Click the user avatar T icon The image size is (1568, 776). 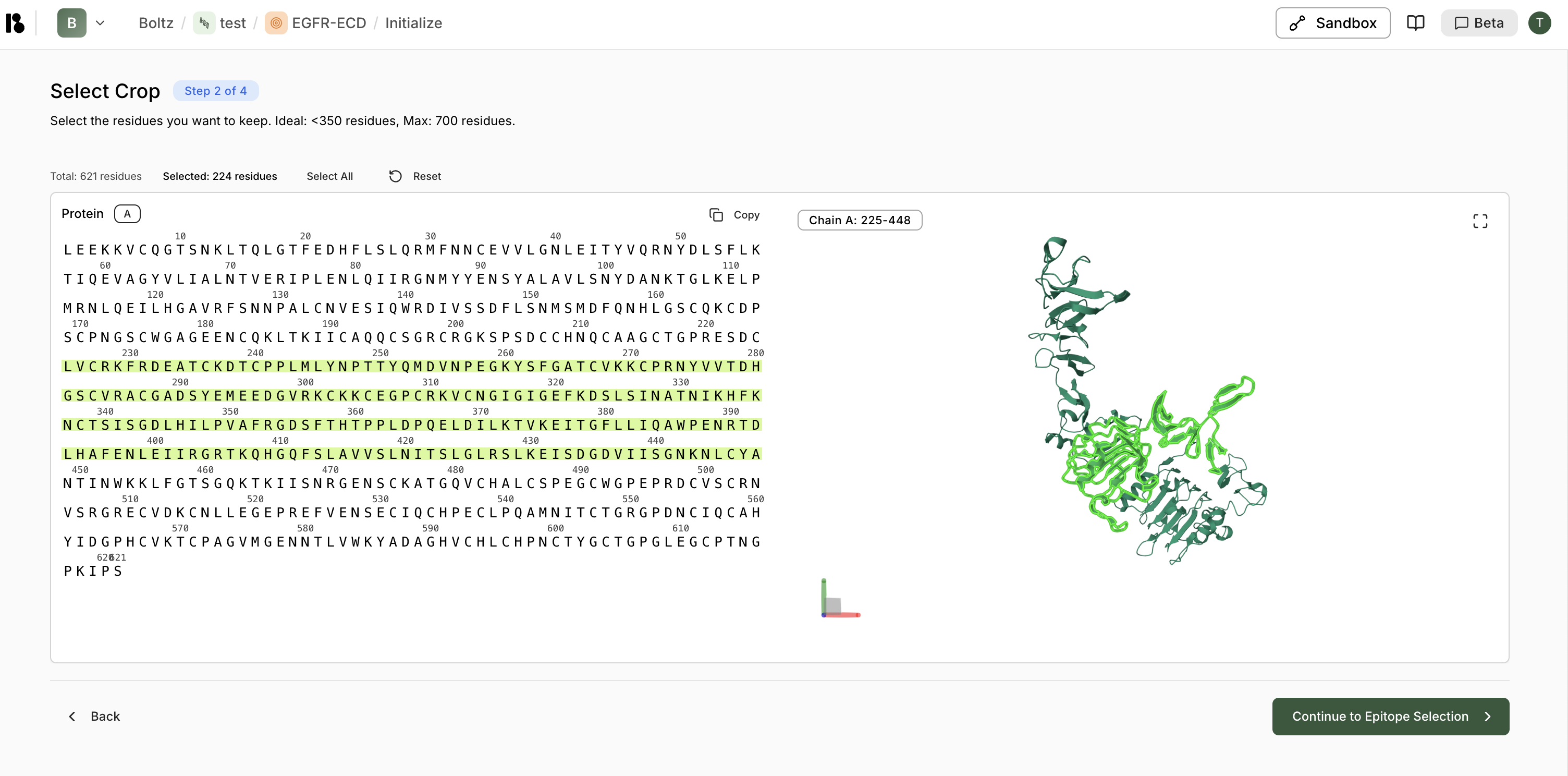pyautogui.click(x=1539, y=23)
